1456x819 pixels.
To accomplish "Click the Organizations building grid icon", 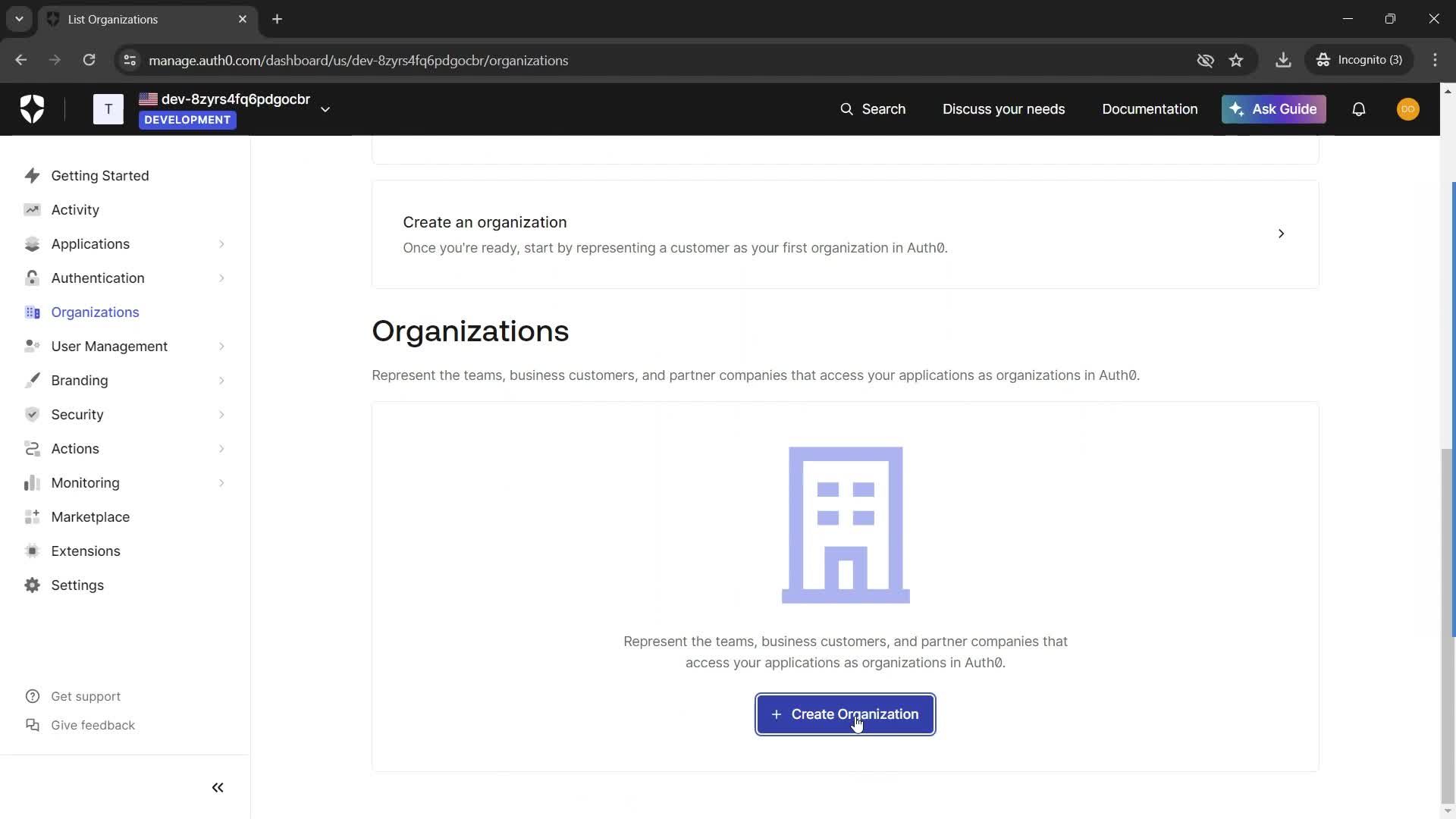I will 32,312.
